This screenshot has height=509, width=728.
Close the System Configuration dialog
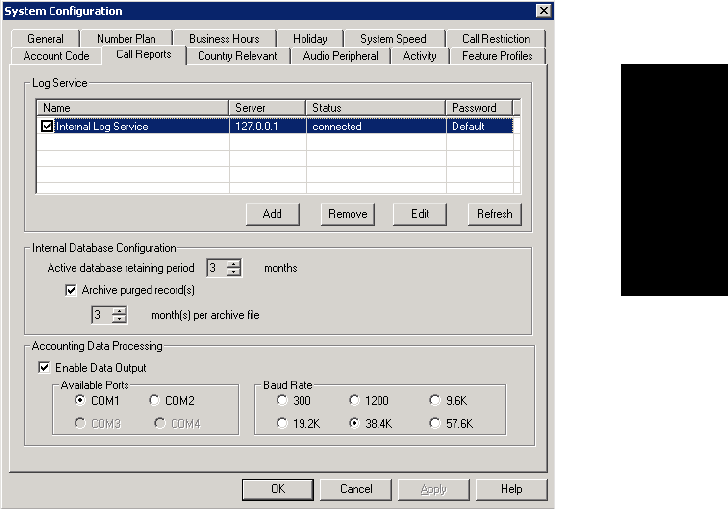[x=543, y=11]
